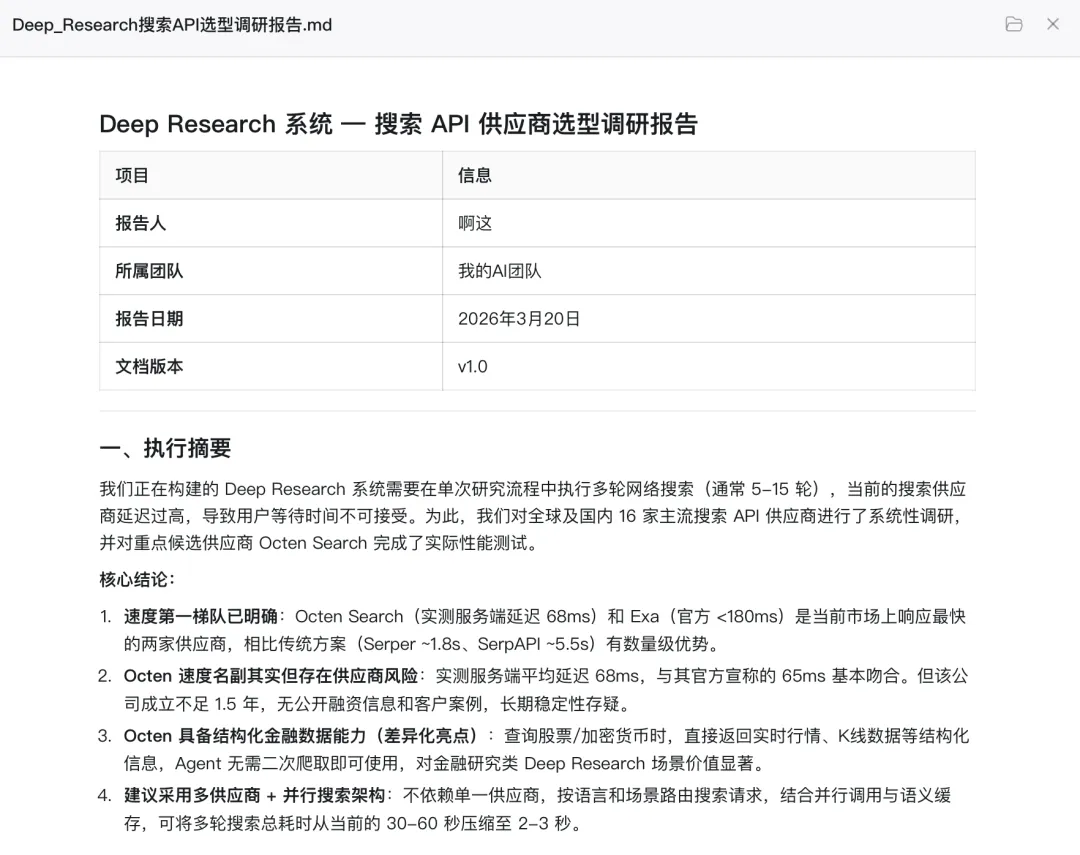Click bold text 建议采用多供应商 + 并行搜索架构

tap(254, 796)
